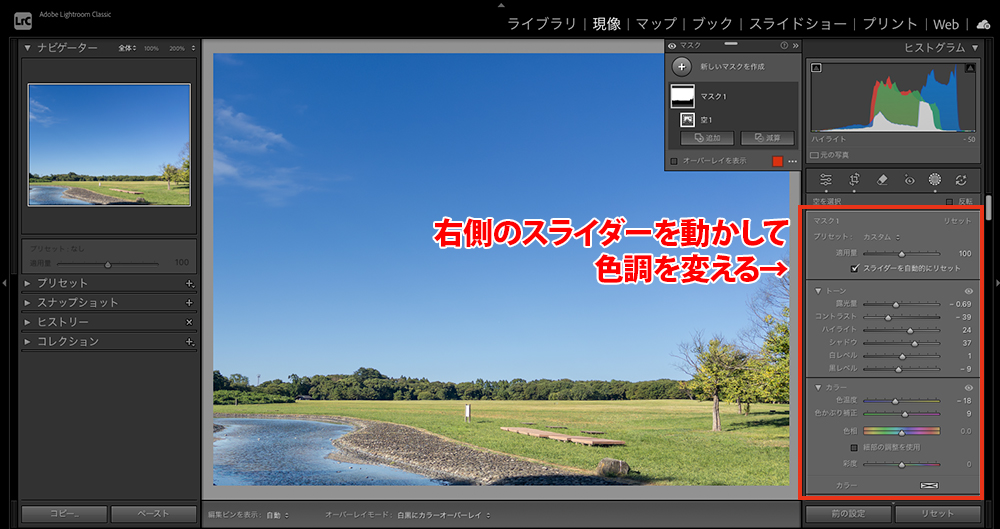Collapse the カラー section
The image size is (1000, 529).
click(818, 387)
